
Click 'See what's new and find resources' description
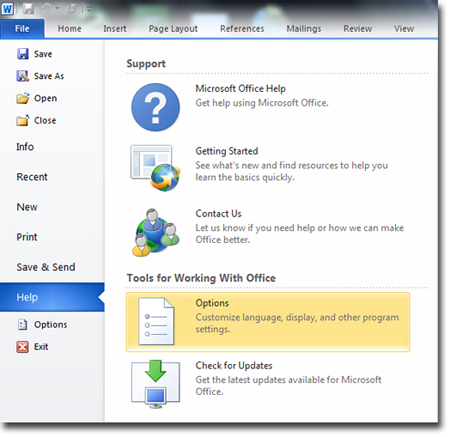click(292, 171)
